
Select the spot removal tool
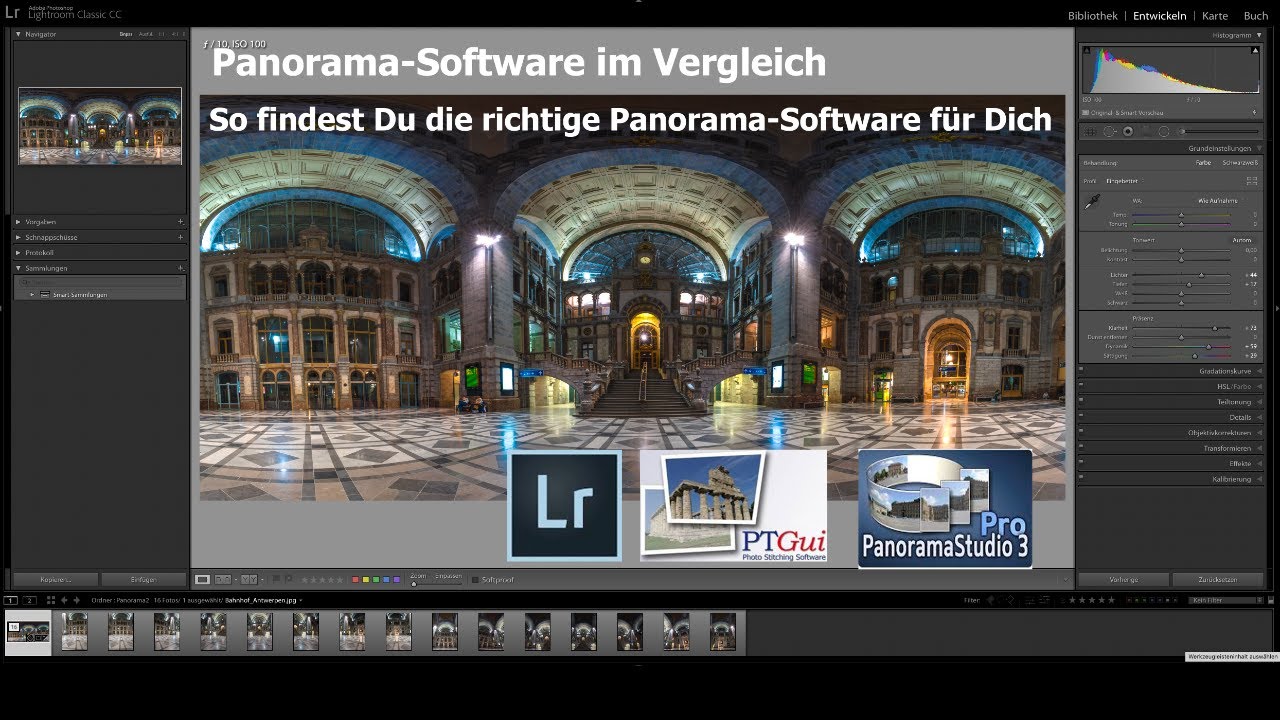pyautogui.click(x=1109, y=132)
